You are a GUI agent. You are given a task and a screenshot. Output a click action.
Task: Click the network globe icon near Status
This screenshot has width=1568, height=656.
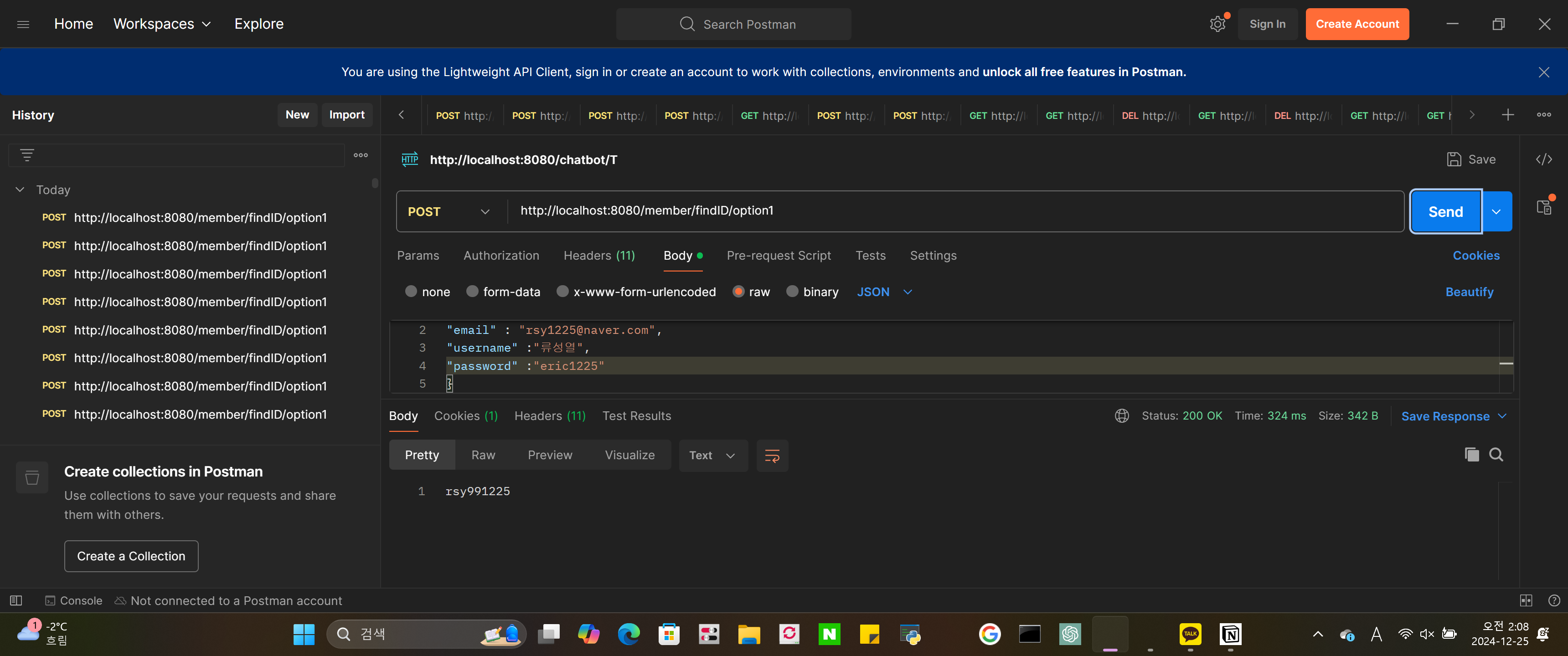1122,416
